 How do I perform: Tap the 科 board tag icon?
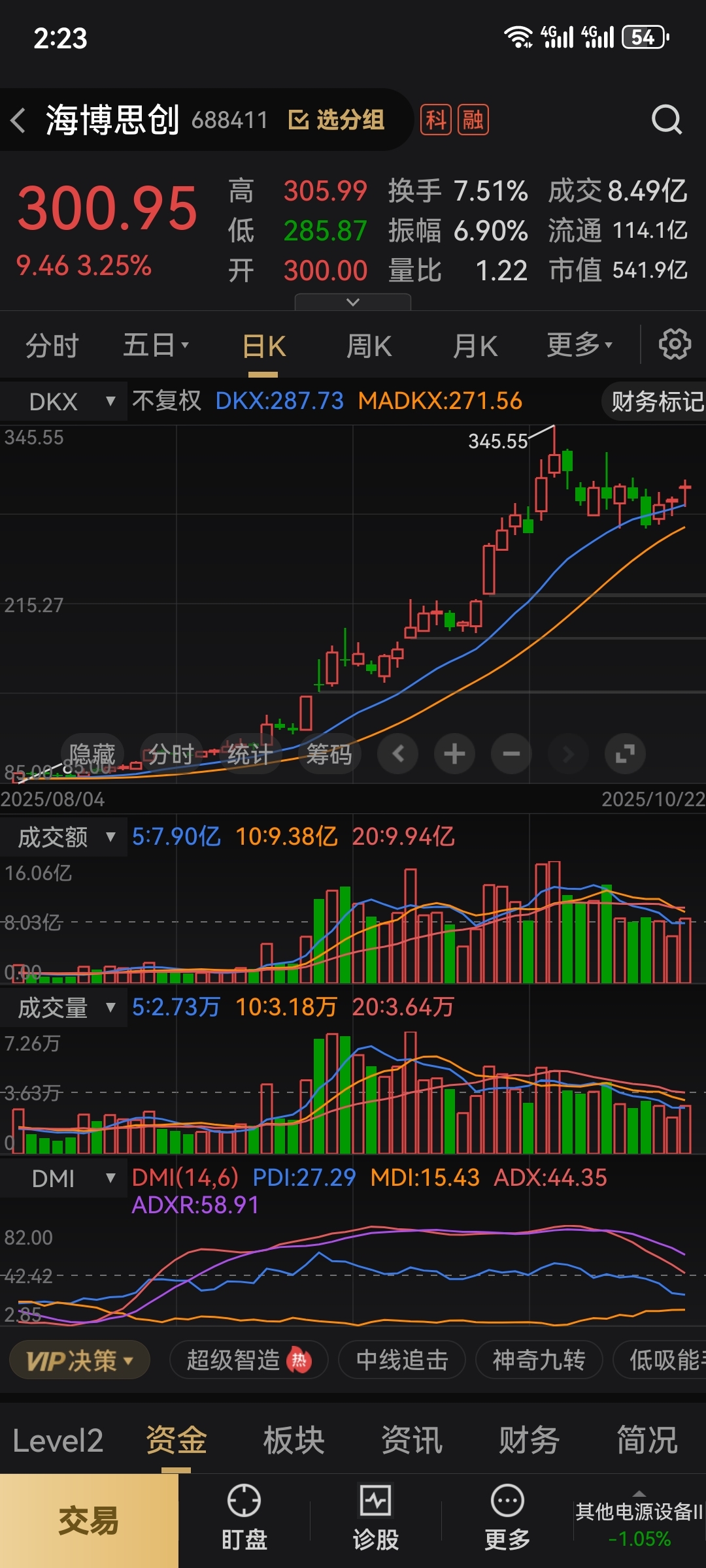(x=435, y=120)
